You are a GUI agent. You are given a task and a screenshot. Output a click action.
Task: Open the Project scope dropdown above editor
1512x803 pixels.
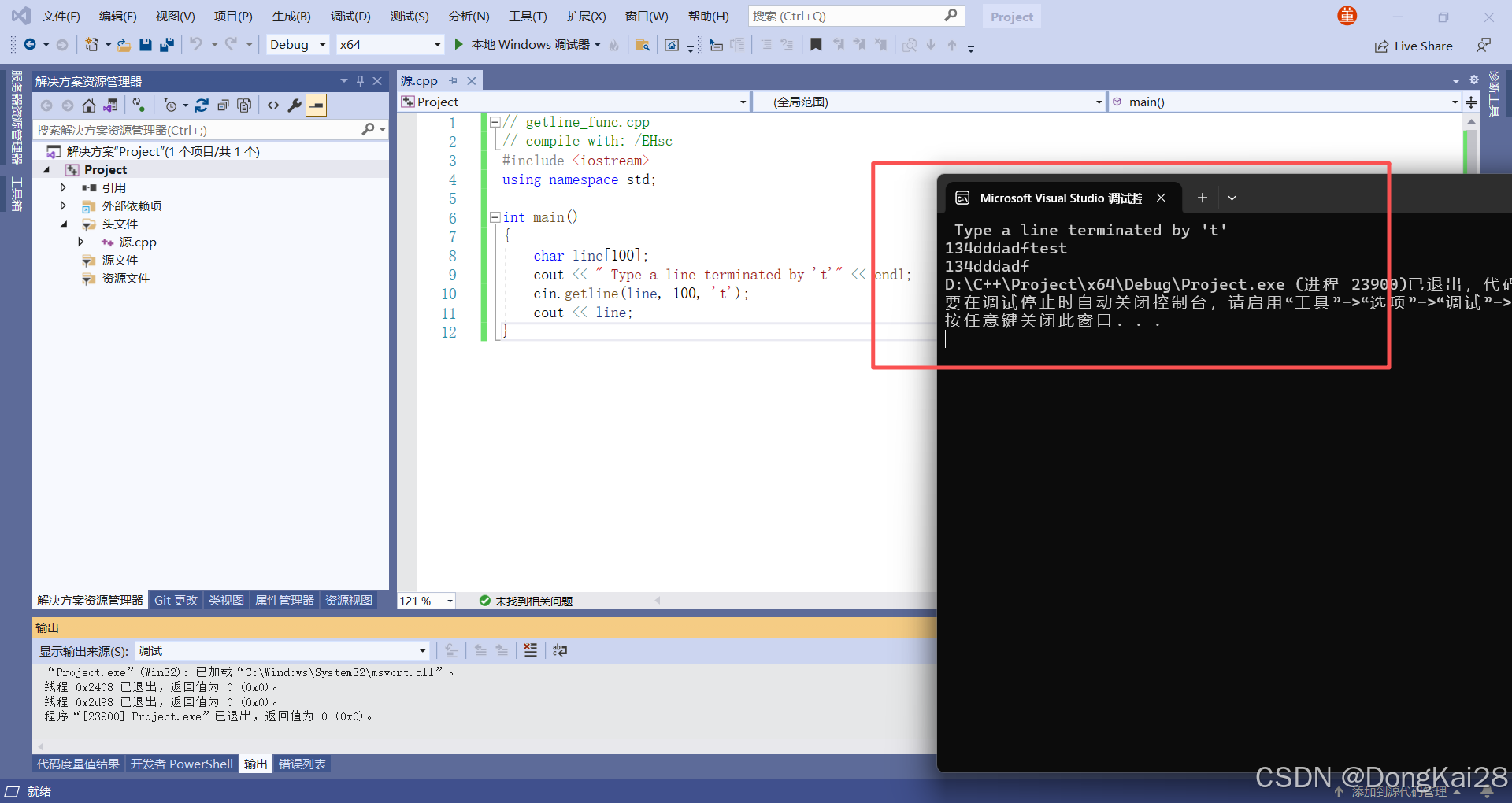(574, 102)
